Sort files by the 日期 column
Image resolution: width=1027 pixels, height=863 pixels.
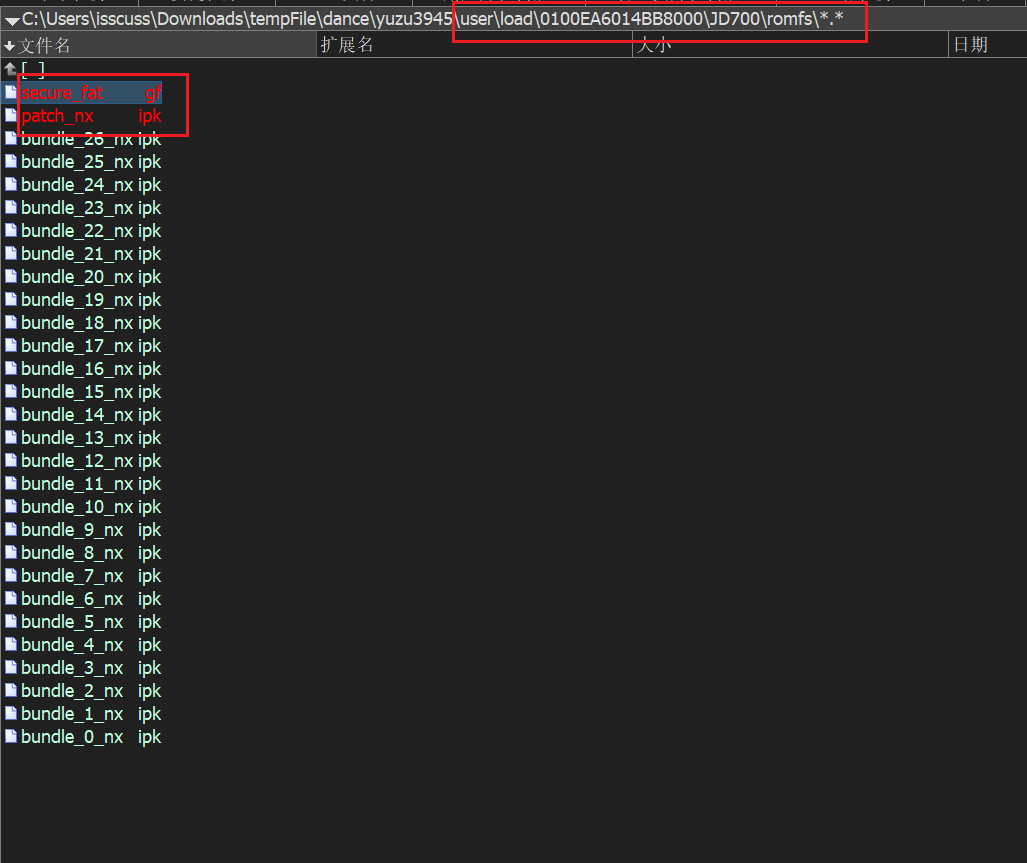click(x=970, y=45)
